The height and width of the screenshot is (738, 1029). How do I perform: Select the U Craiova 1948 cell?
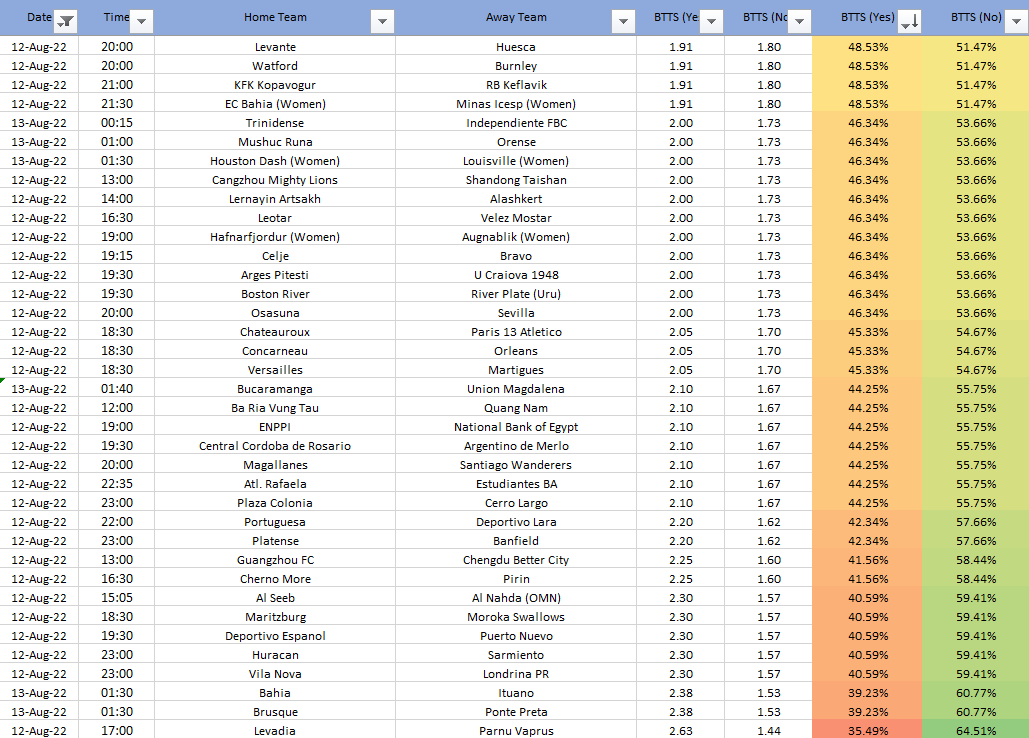[516, 275]
